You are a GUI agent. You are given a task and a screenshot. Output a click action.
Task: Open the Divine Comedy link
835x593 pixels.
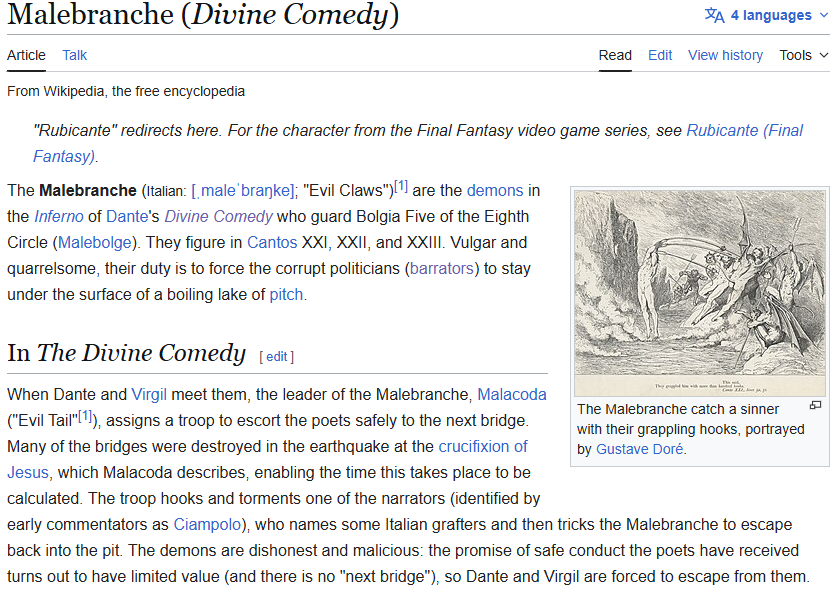click(x=218, y=217)
